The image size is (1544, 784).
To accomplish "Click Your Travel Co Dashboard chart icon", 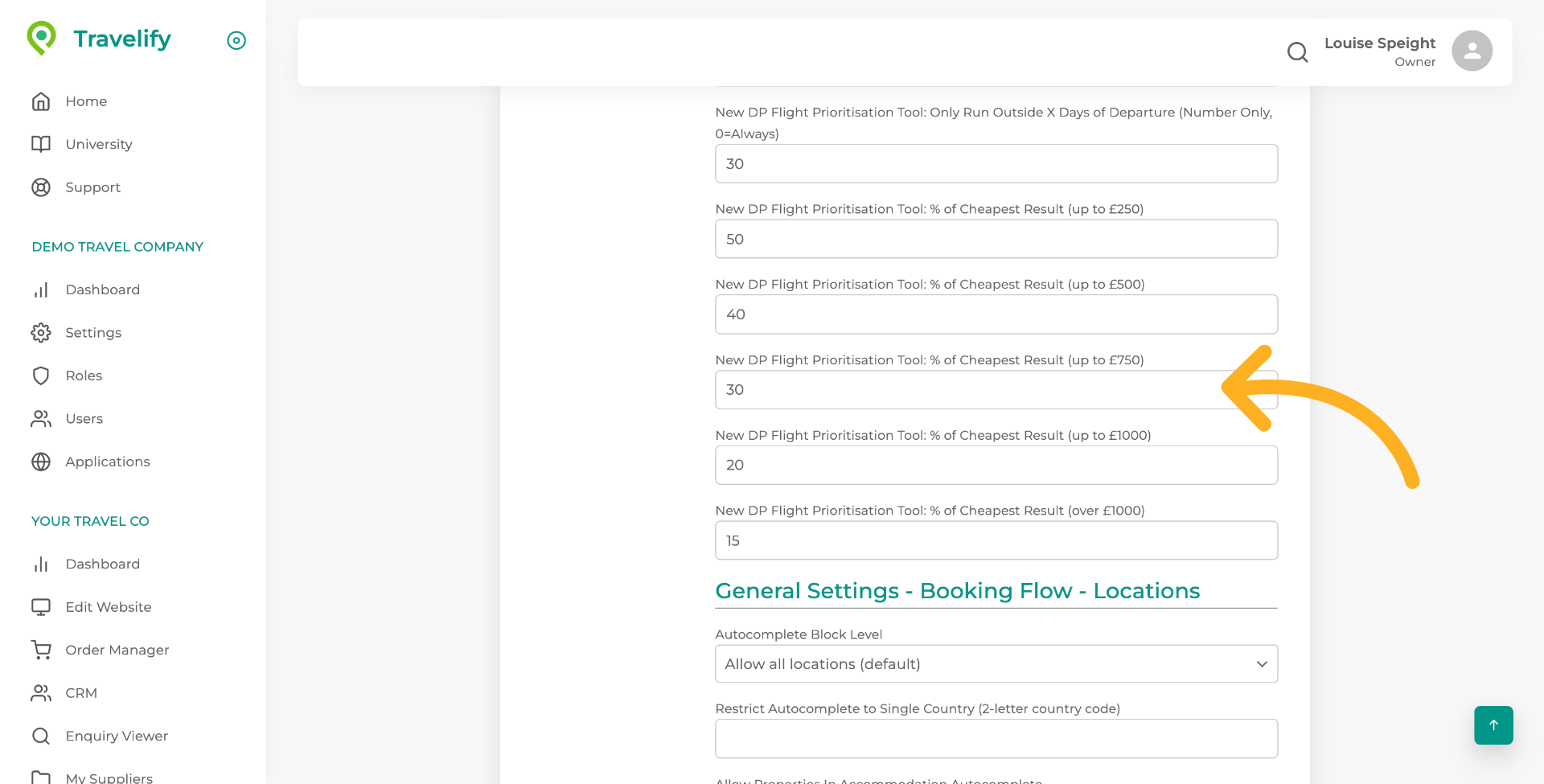I will [x=41, y=564].
